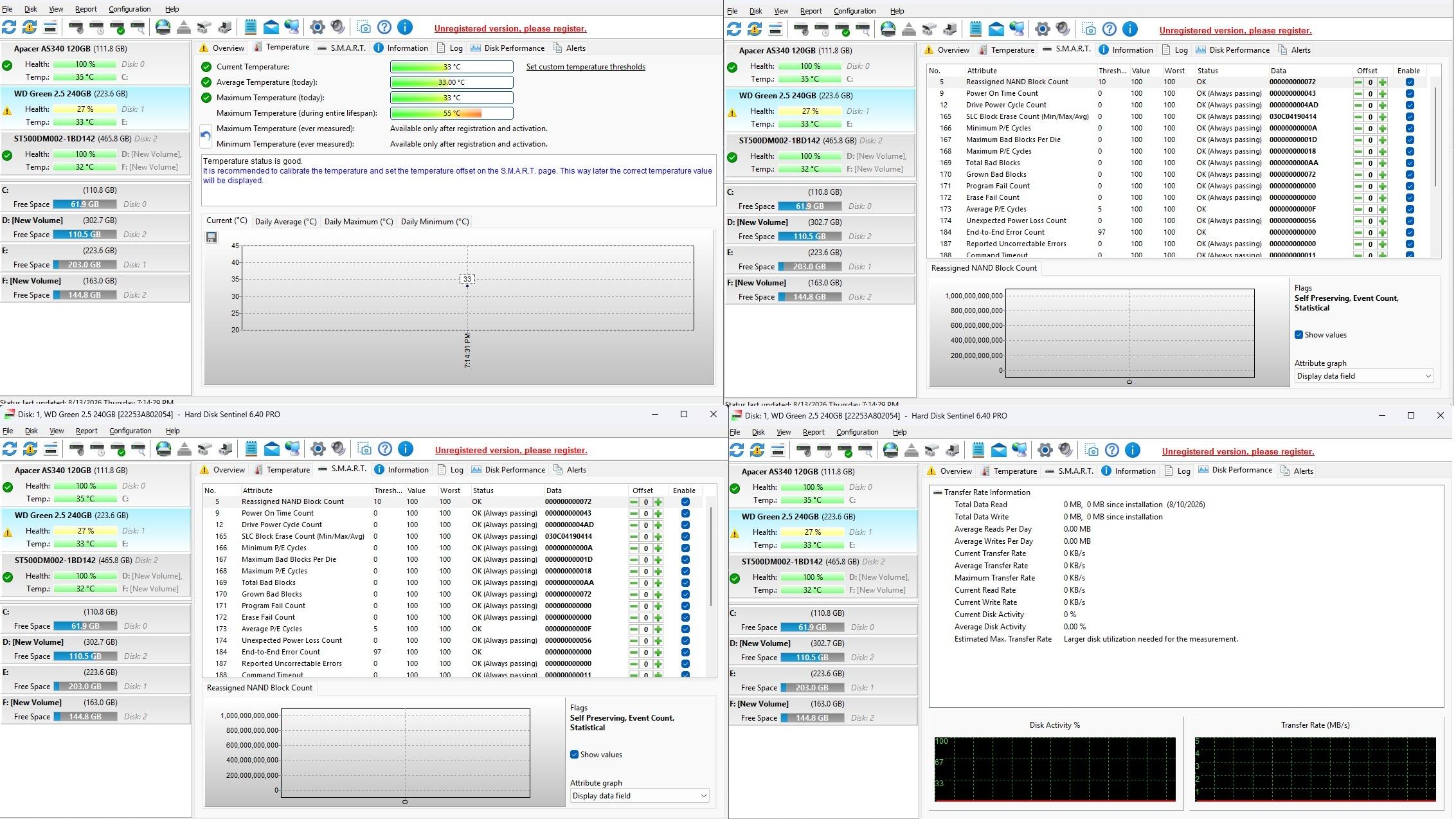
Task: Click the envelope e-mail icon in bottom-right window
Action: pyautogui.click(x=999, y=450)
